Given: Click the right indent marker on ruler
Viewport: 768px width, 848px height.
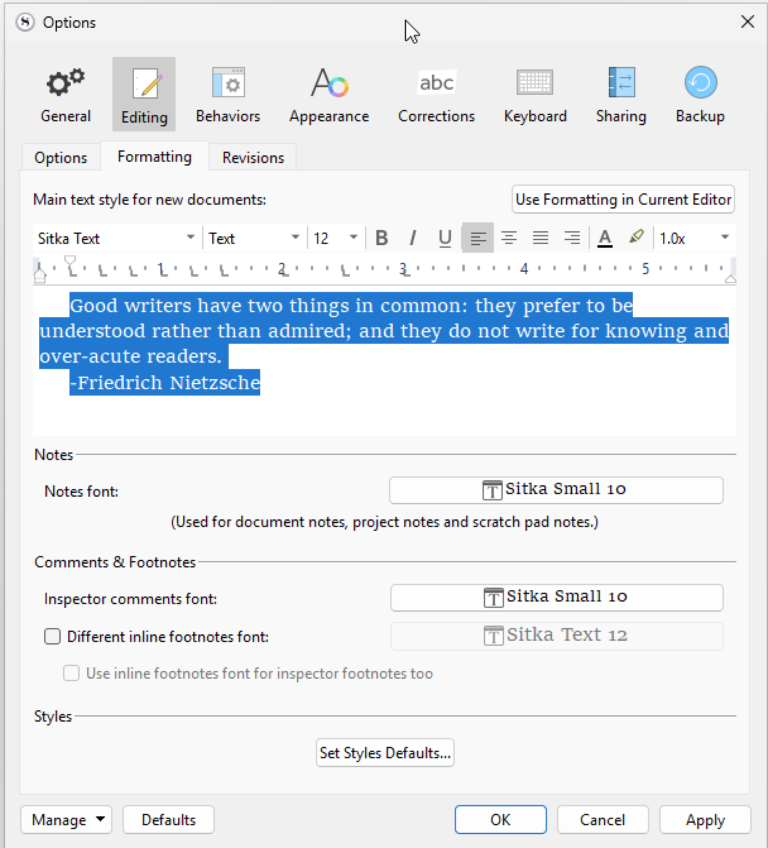Looking at the screenshot, I should (730, 279).
